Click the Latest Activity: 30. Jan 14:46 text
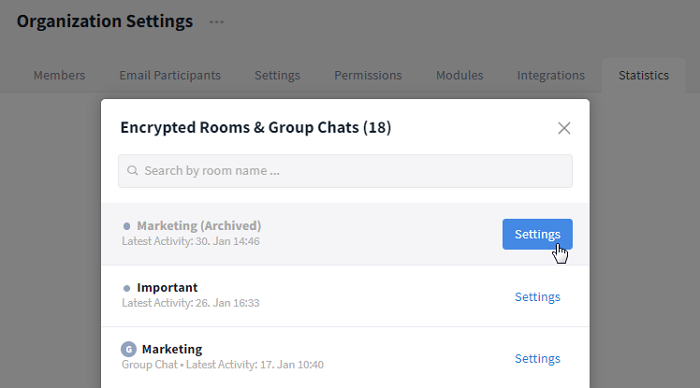The image size is (700, 388). (191, 241)
